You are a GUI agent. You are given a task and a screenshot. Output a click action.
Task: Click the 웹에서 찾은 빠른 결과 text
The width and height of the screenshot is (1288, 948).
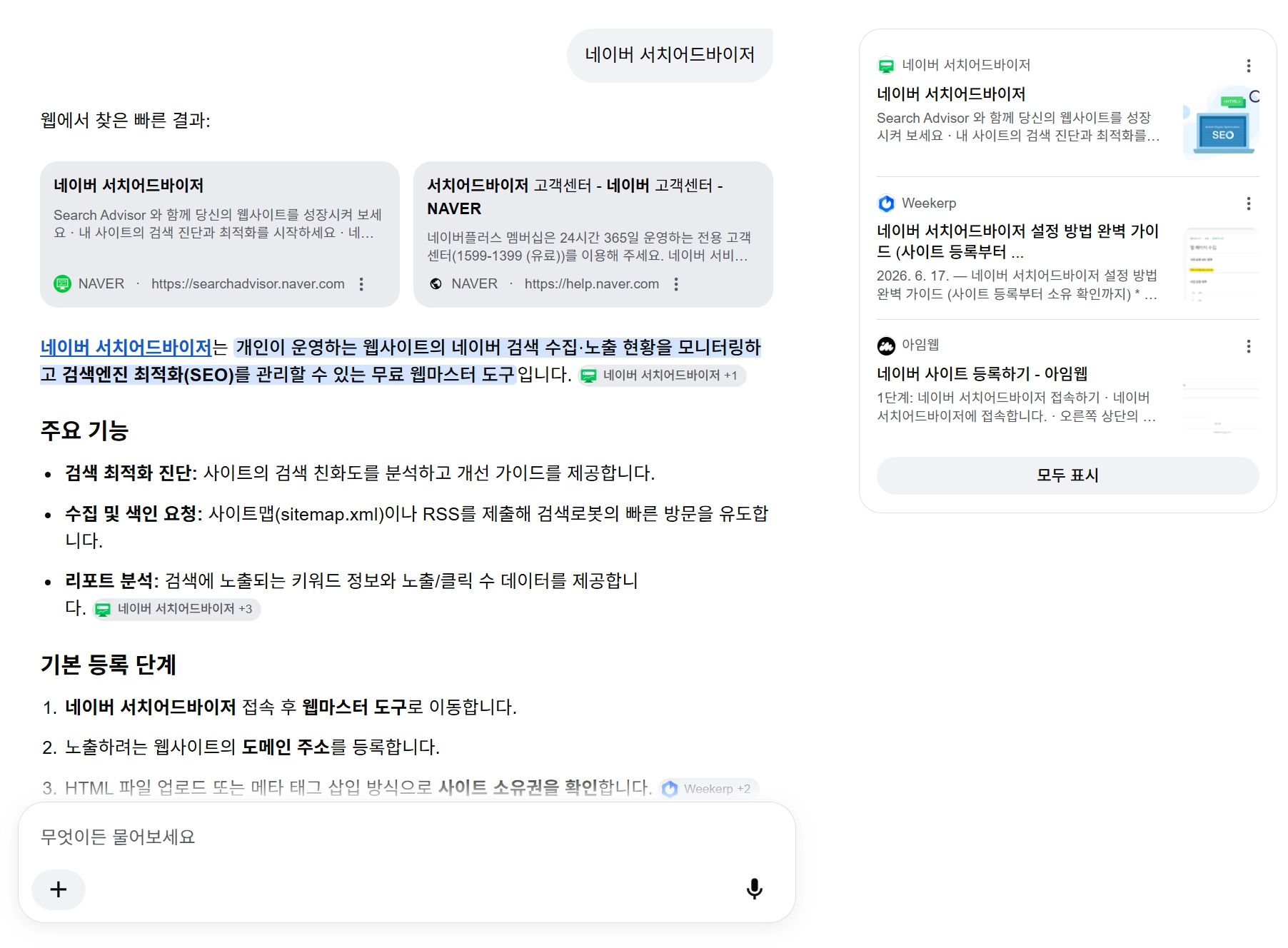[x=125, y=121]
